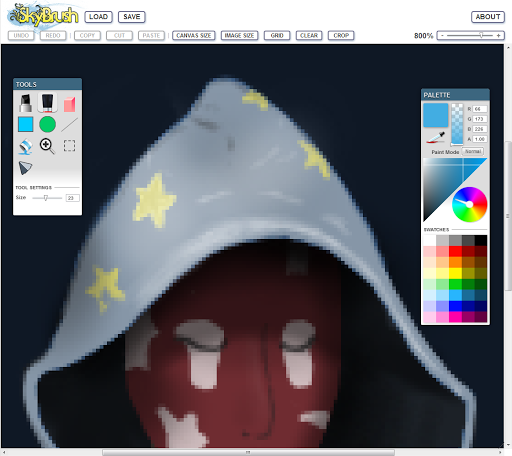The image size is (512, 456).
Task: Select the cone smudge tool
Action: pyautogui.click(x=25, y=168)
